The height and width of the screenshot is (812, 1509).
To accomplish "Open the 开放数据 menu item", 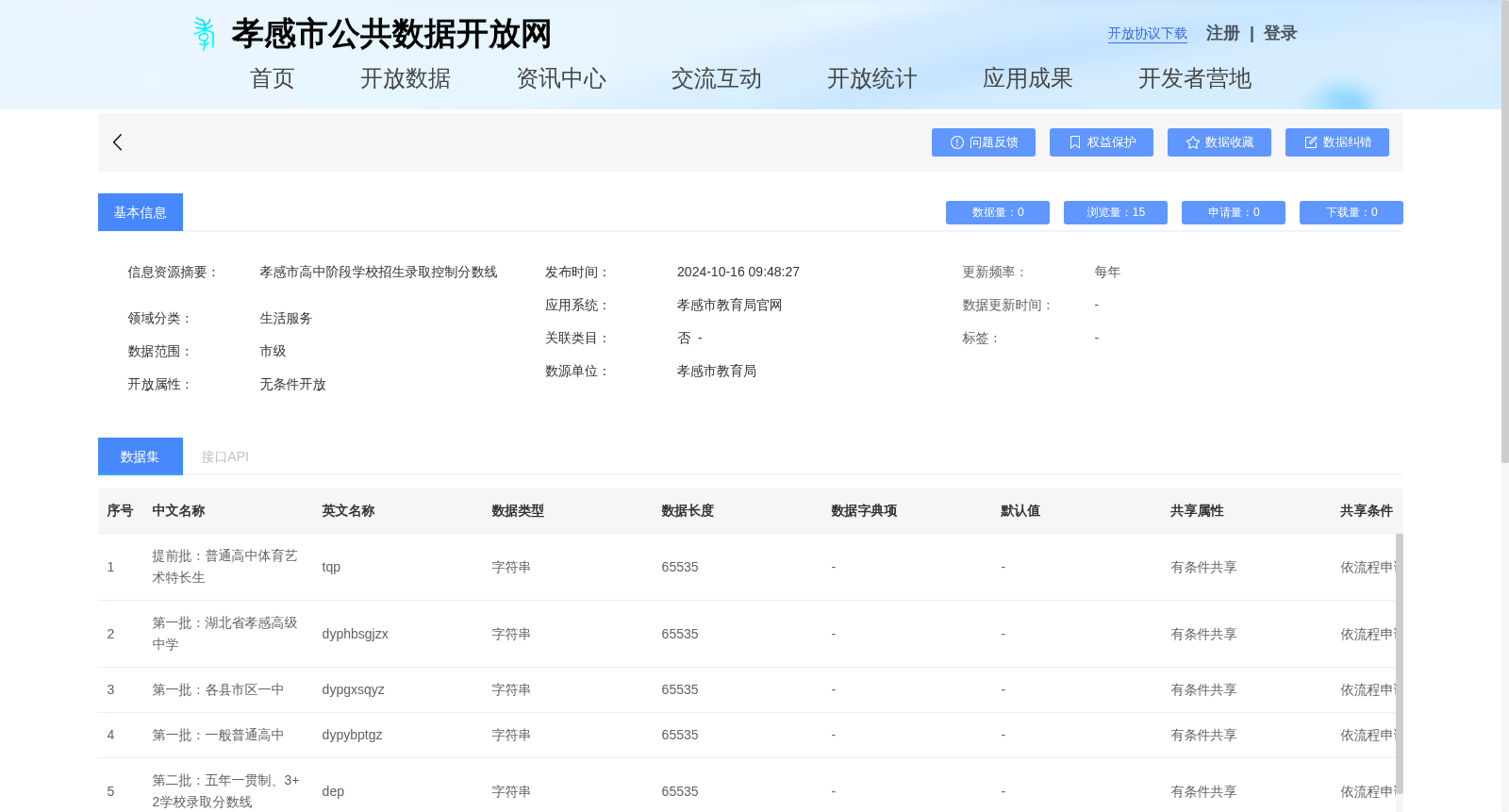I will (406, 78).
